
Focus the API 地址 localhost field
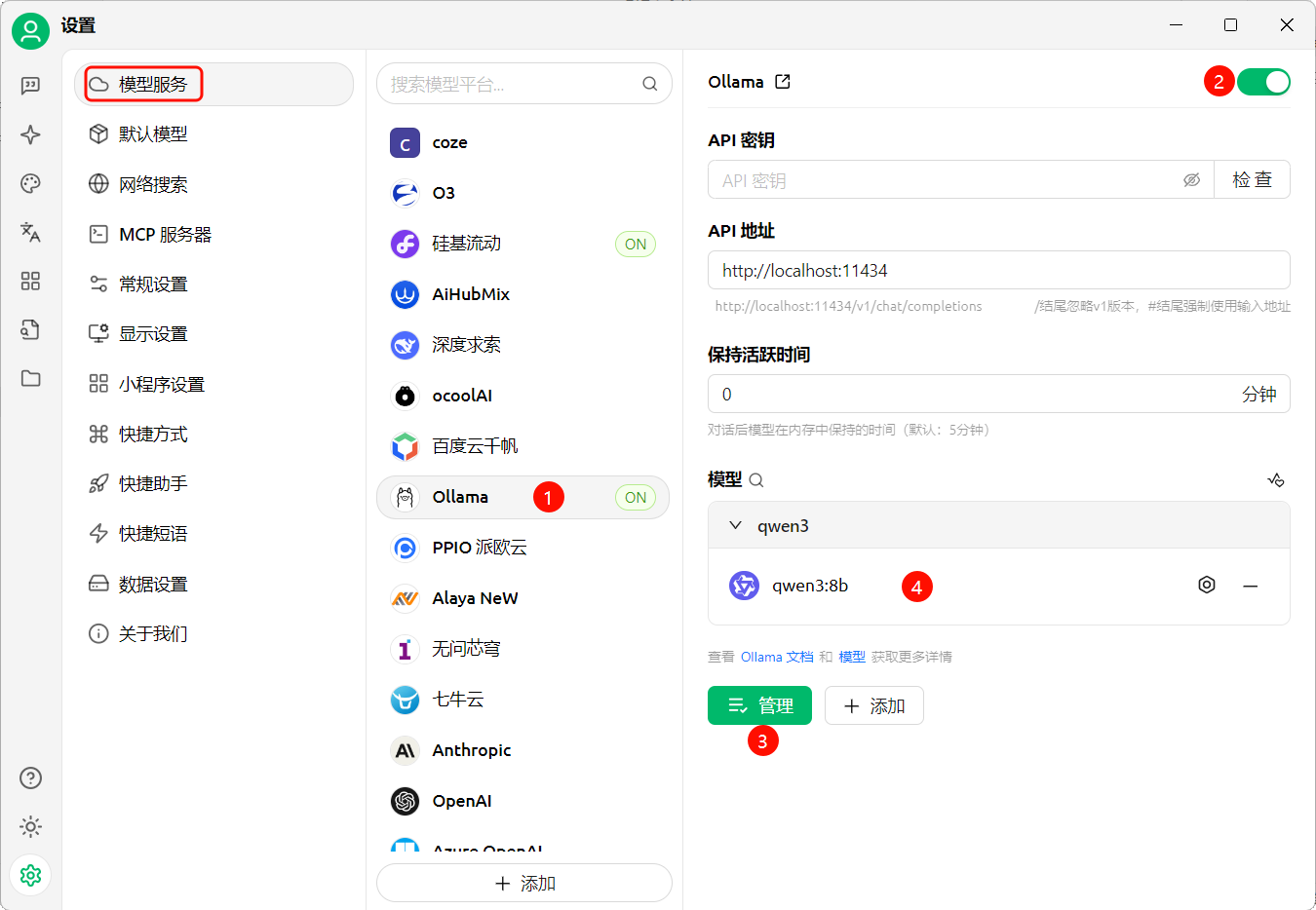(x=999, y=270)
